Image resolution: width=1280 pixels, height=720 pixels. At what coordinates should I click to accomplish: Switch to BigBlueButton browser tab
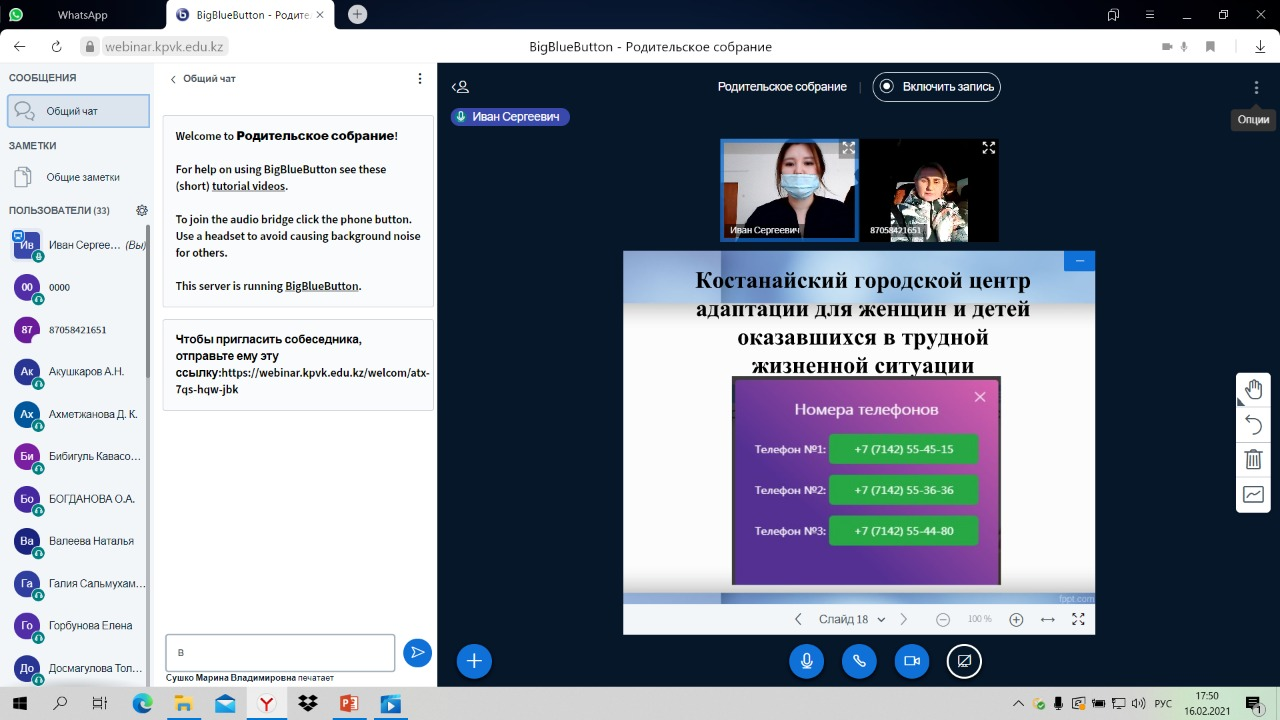coord(252,15)
